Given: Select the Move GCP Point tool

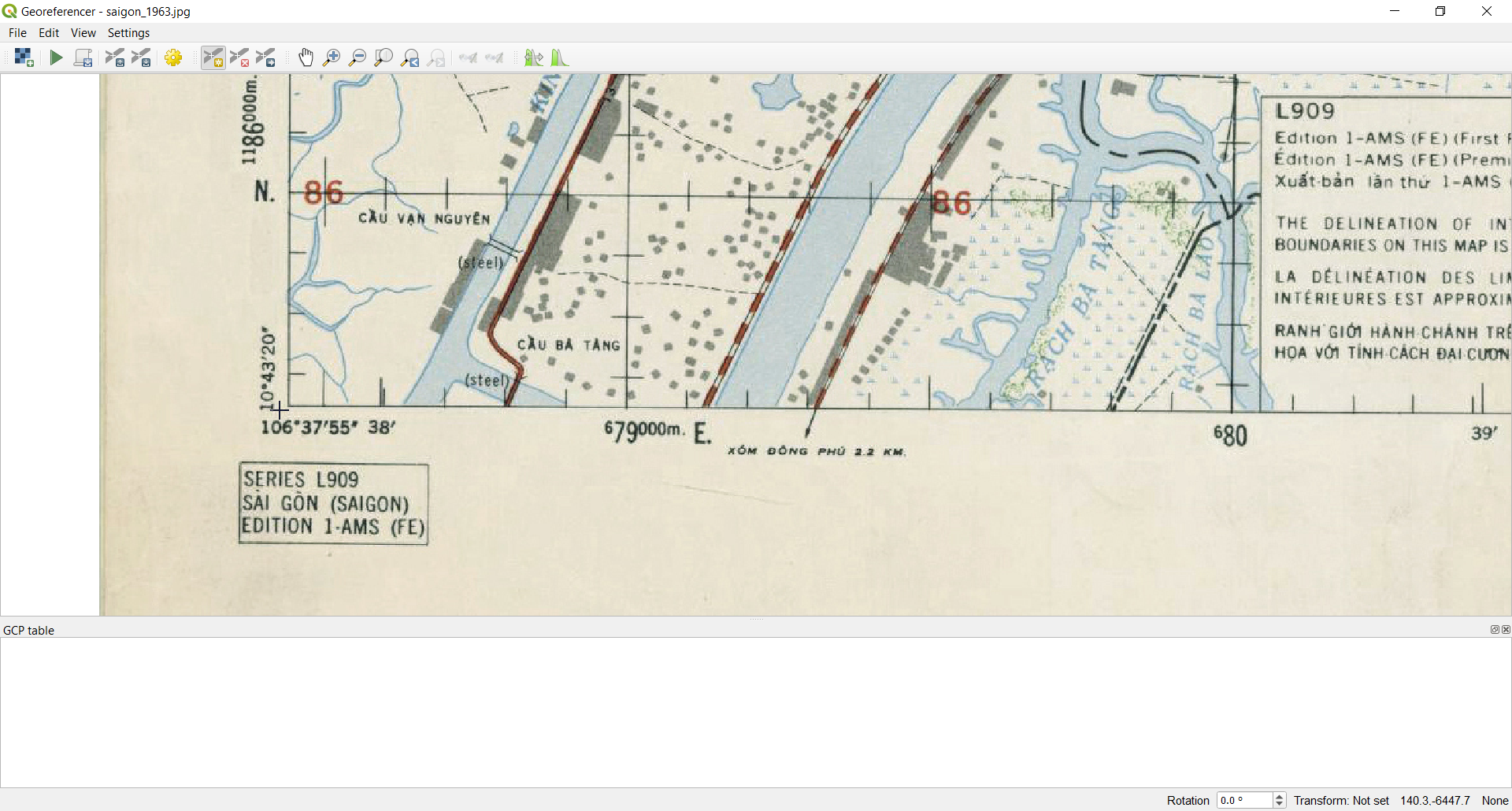Looking at the screenshot, I should pyautogui.click(x=266, y=57).
